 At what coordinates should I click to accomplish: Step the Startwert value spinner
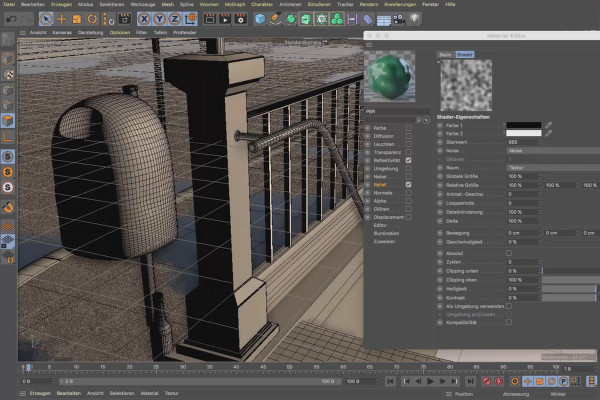[x=539, y=142]
